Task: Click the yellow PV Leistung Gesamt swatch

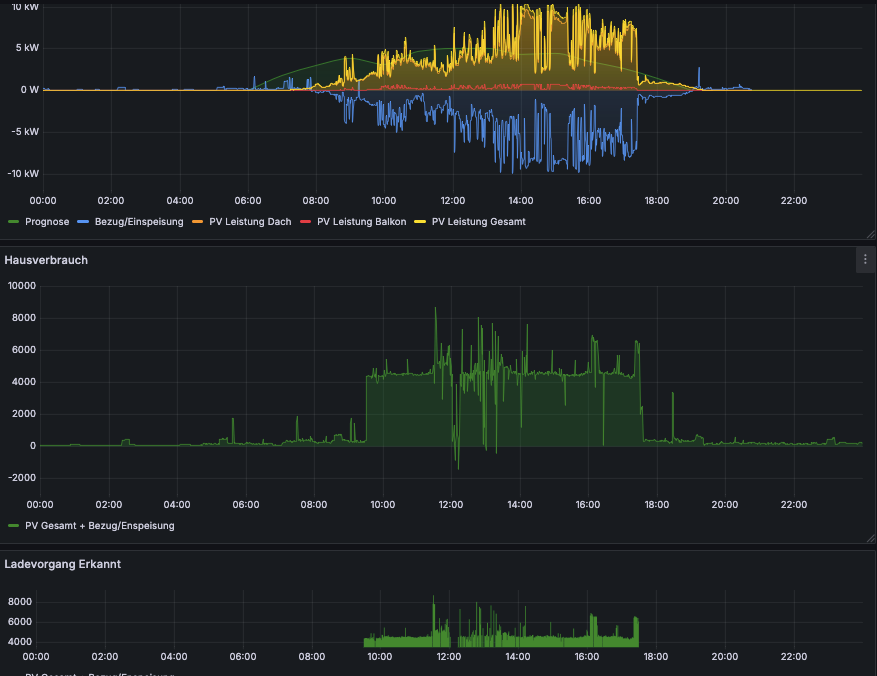Action: tap(421, 222)
